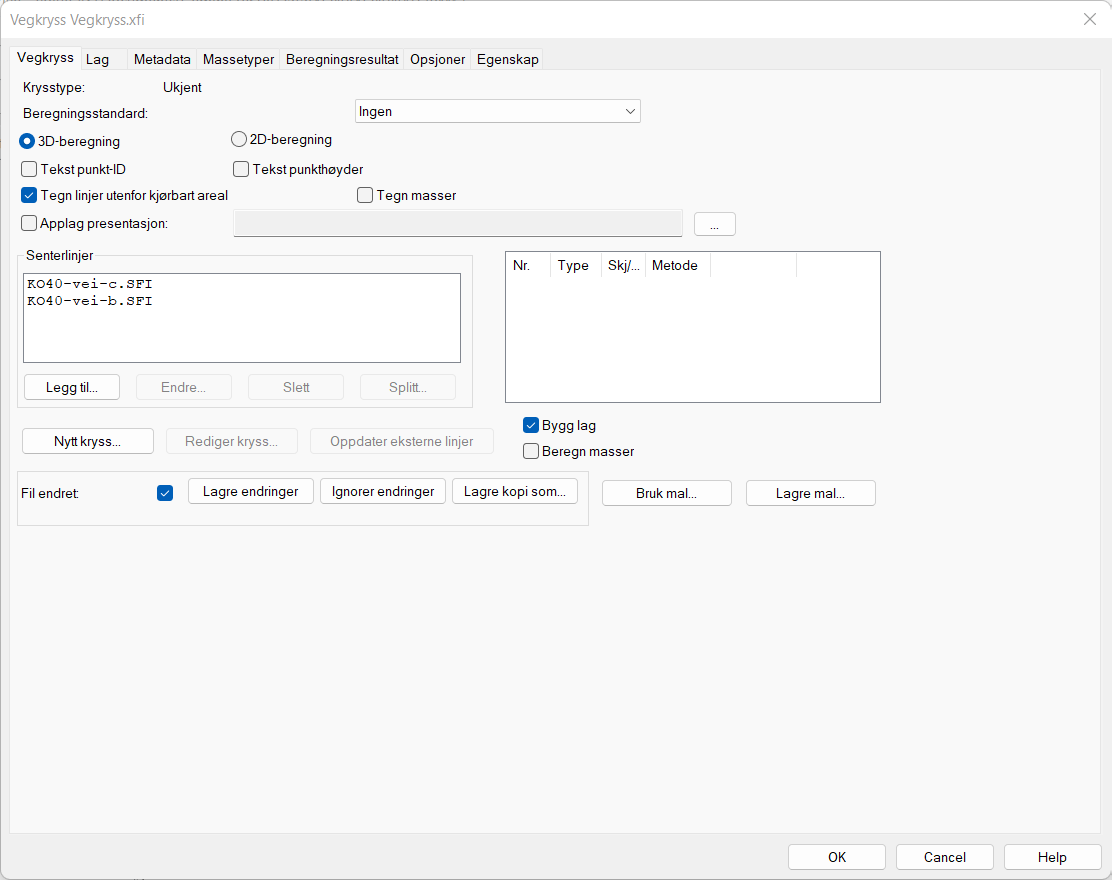Tick the Tegn masser checkbox
Image resolution: width=1112 pixels, height=880 pixels.
click(x=365, y=196)
